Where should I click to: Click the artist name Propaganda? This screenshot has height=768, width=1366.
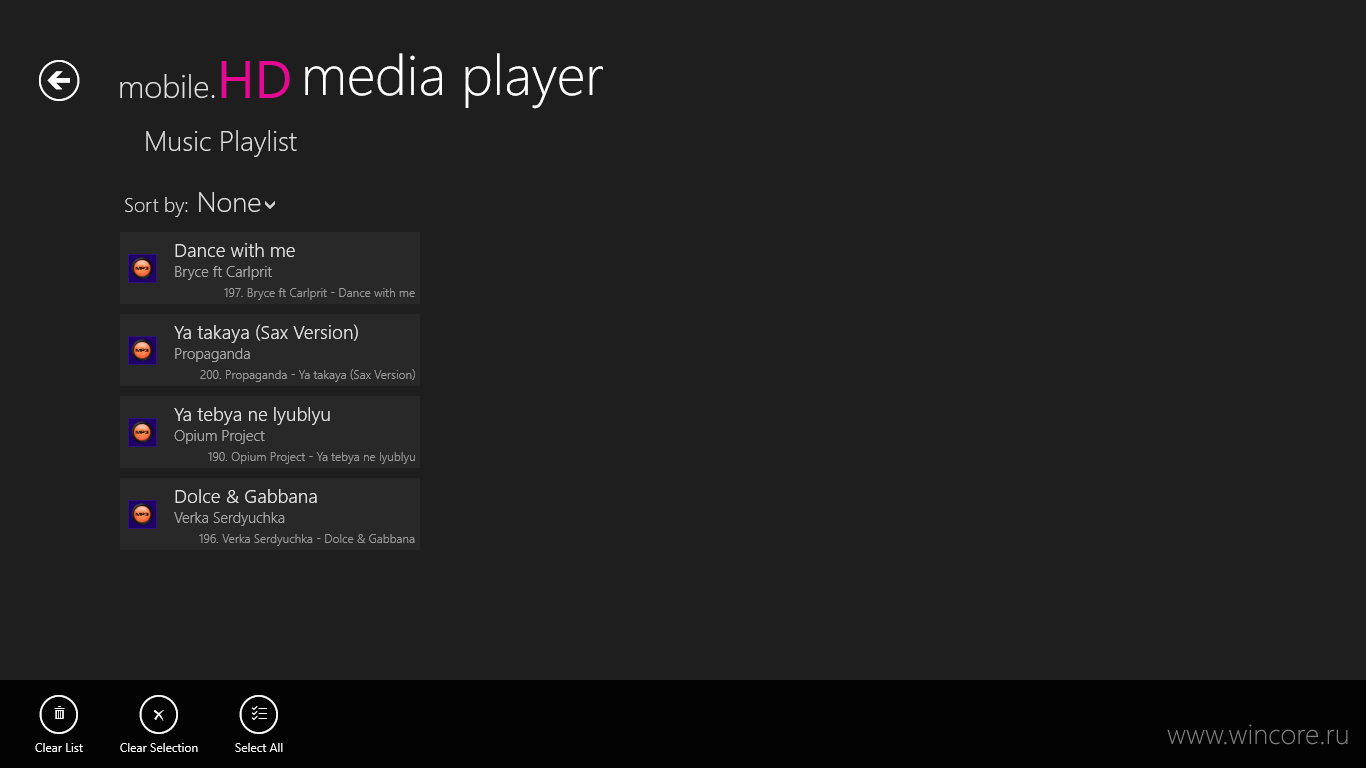(212, 354)
